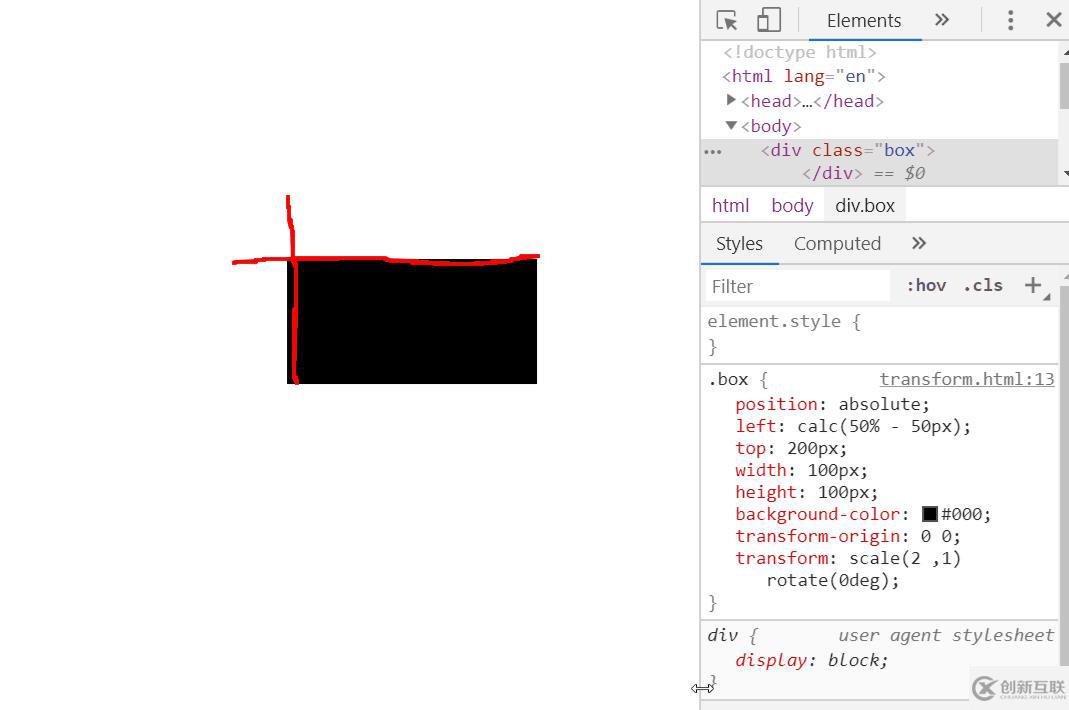The height and width of the screenshot is (710, 1069).
Task: Expand the head element in the DOM tree
Action: 731,100
